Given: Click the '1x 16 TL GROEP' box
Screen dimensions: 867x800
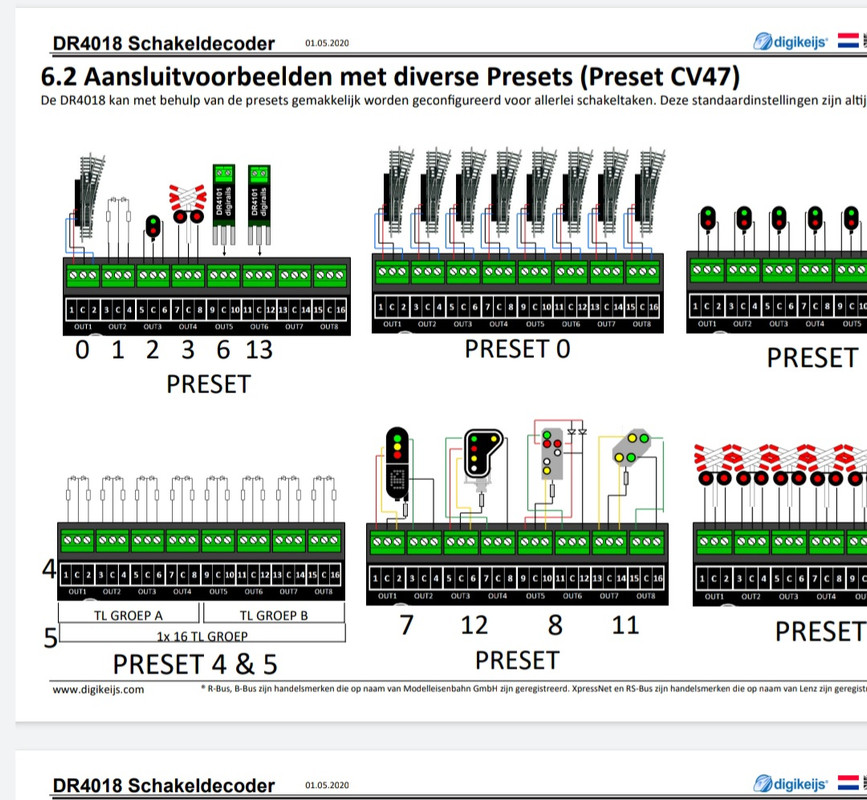Looking at the screenshot, I should point(202,634).
